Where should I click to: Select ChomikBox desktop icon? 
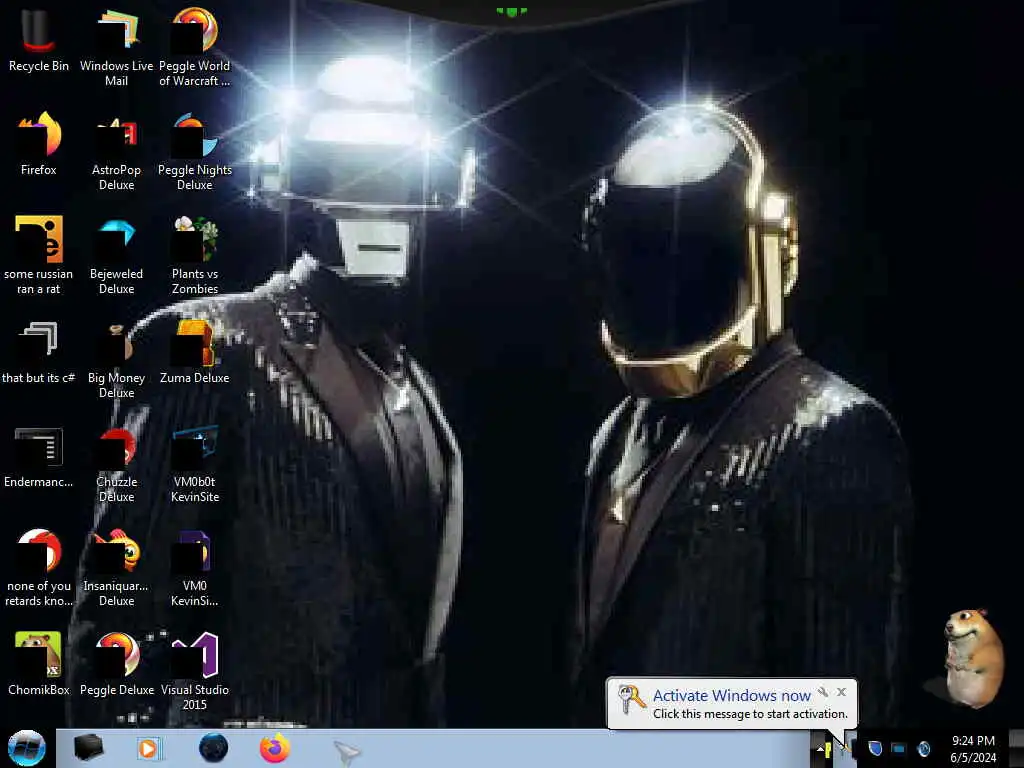tap(38, 663)
